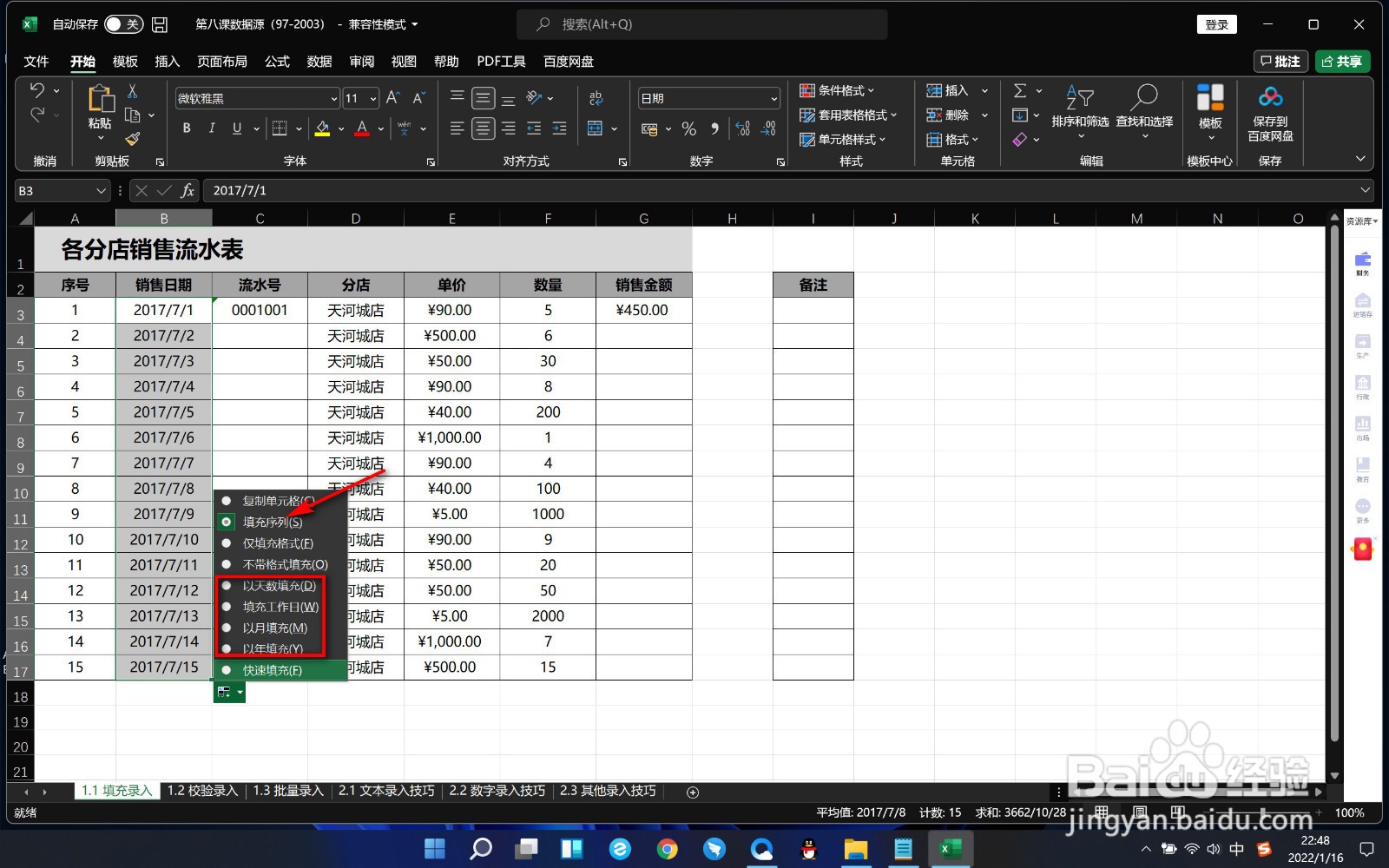Click the 登录 sign-in button
The image size is (1389, 868).
click(x=1216, y=24)
